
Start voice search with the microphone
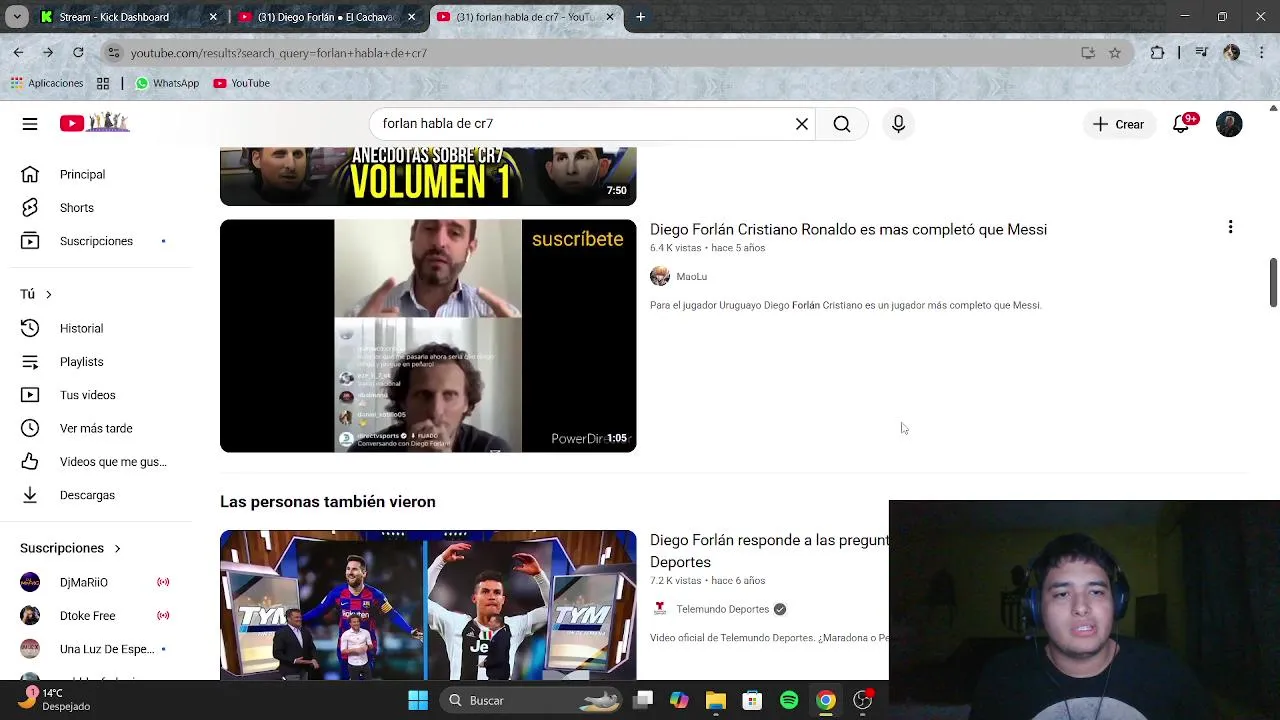(898, 124)
